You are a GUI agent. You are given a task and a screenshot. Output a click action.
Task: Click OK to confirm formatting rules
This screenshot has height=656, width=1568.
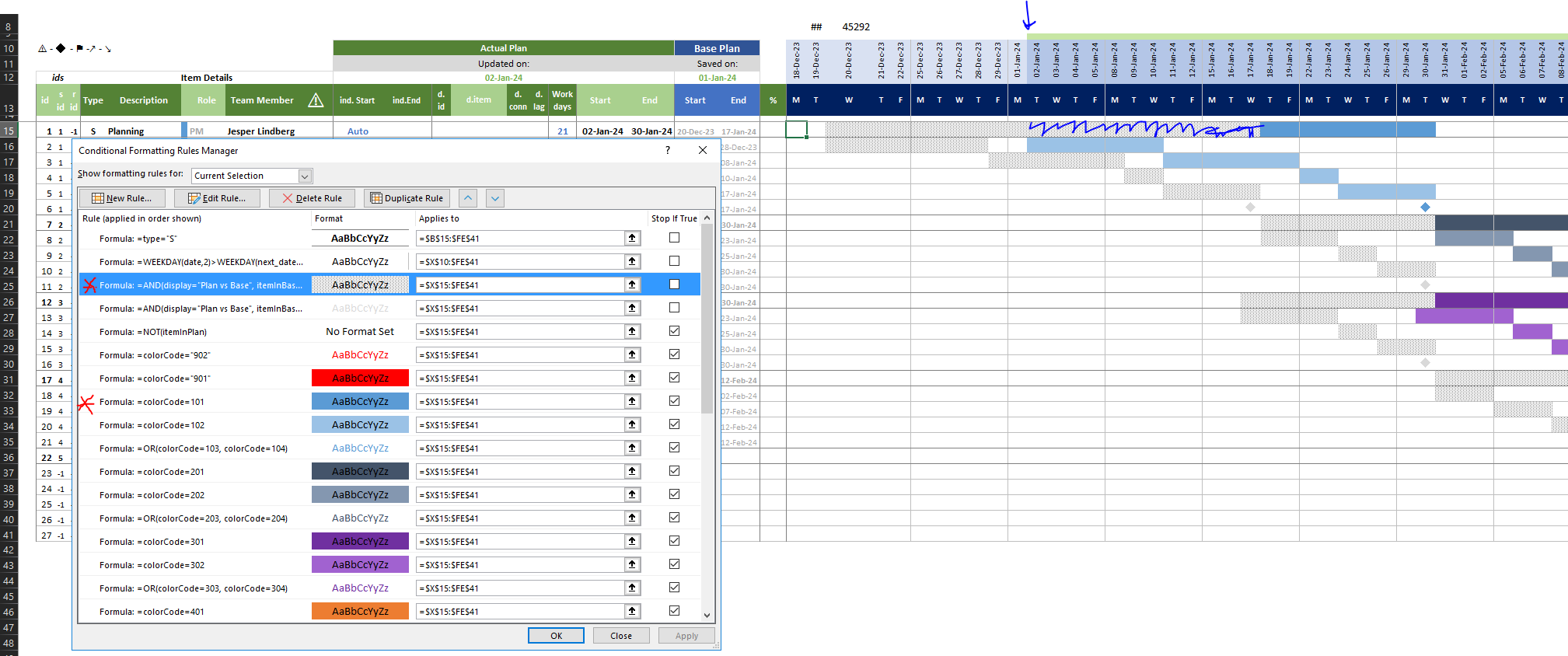tap(556, 636)
